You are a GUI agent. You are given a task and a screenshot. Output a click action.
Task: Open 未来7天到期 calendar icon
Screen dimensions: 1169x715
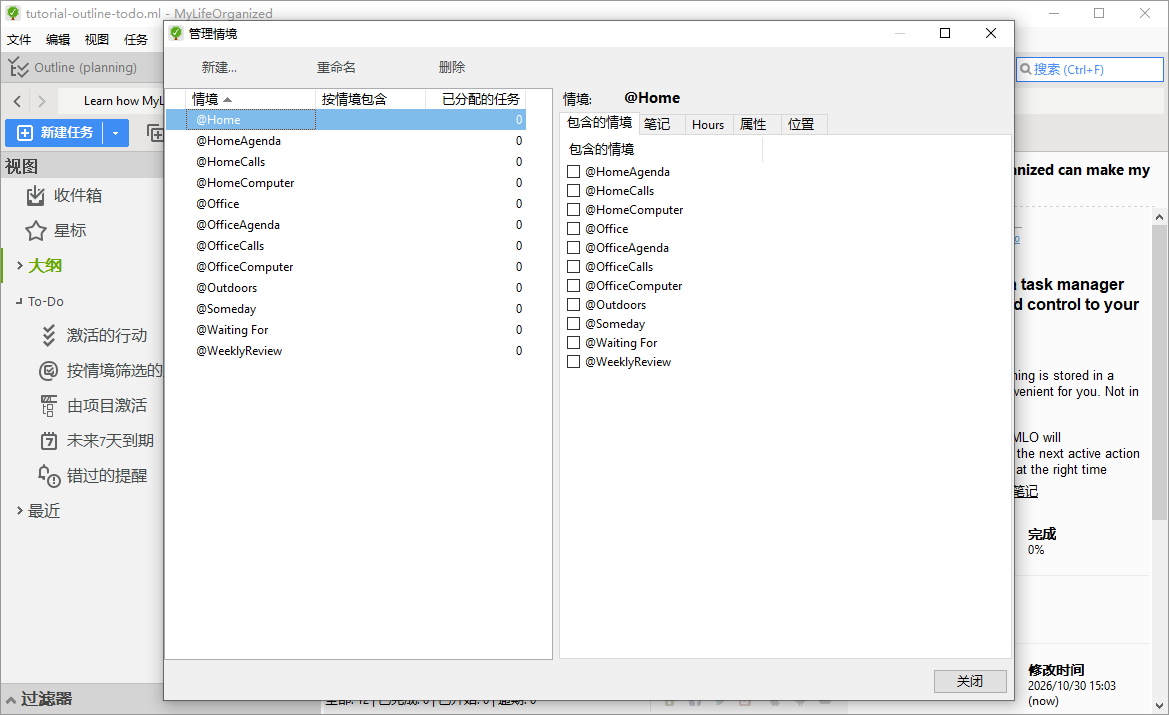click(48, 441)
